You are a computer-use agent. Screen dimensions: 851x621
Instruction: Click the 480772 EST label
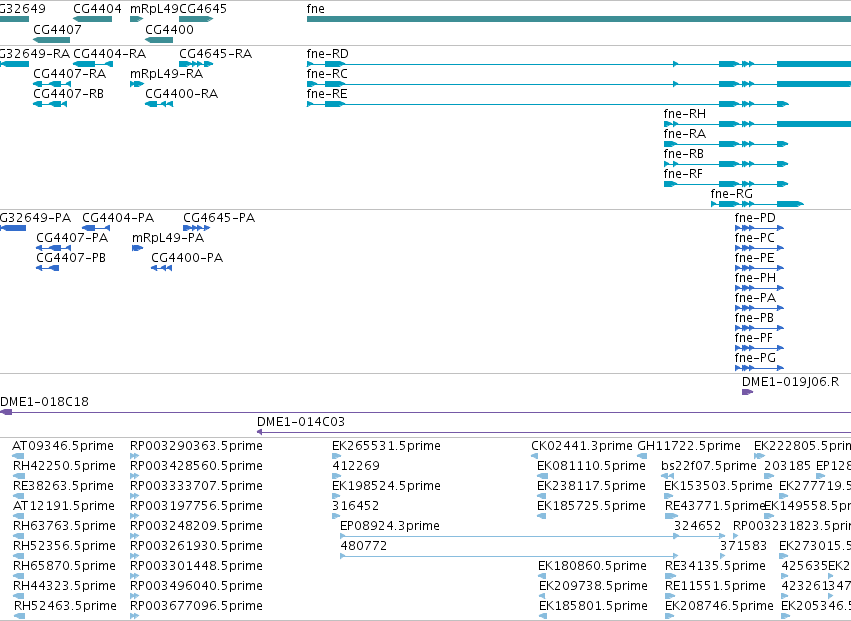tap(364, 546)
